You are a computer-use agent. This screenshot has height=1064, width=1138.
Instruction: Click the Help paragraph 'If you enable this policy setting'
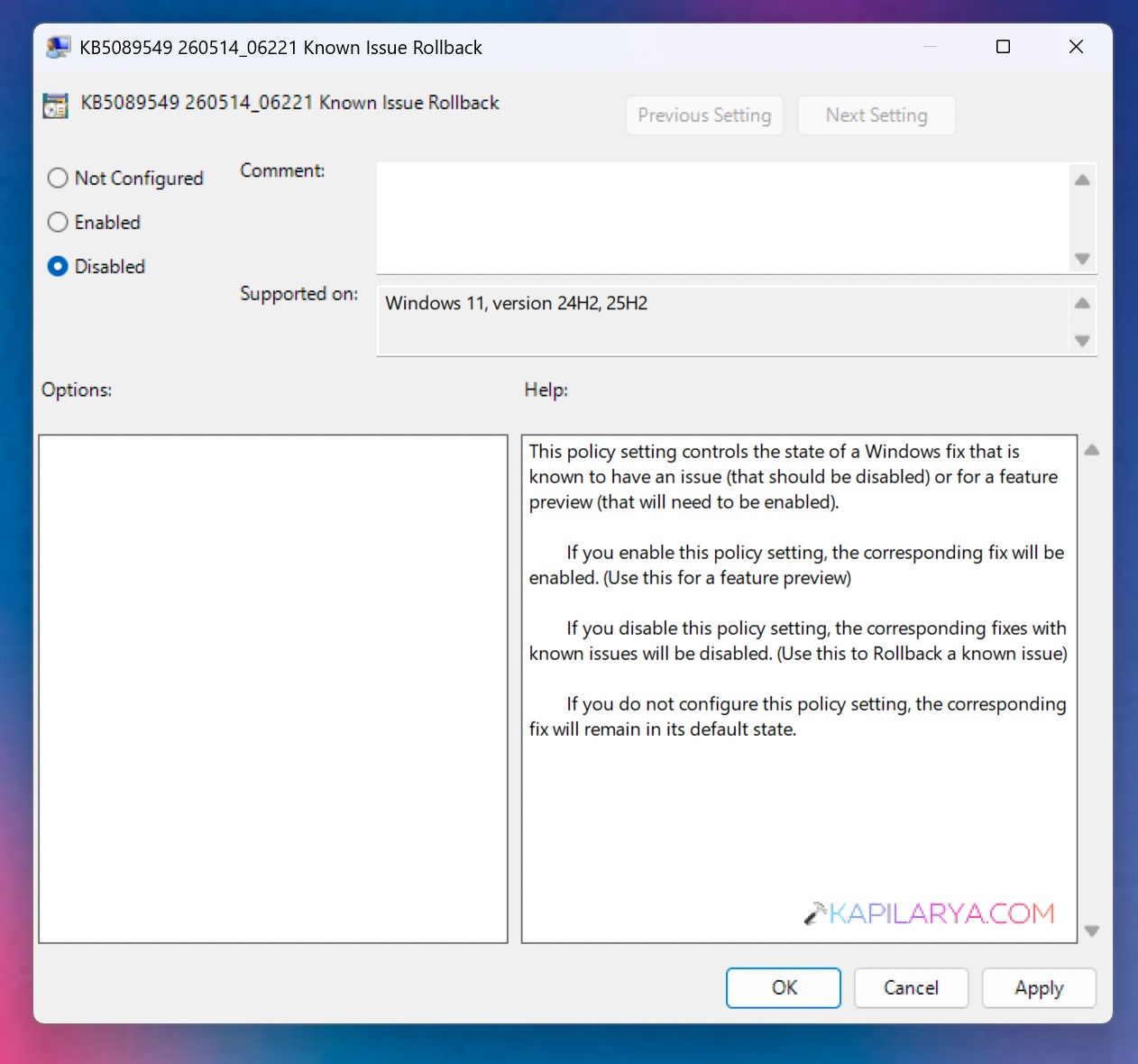(x=796, y=564)
